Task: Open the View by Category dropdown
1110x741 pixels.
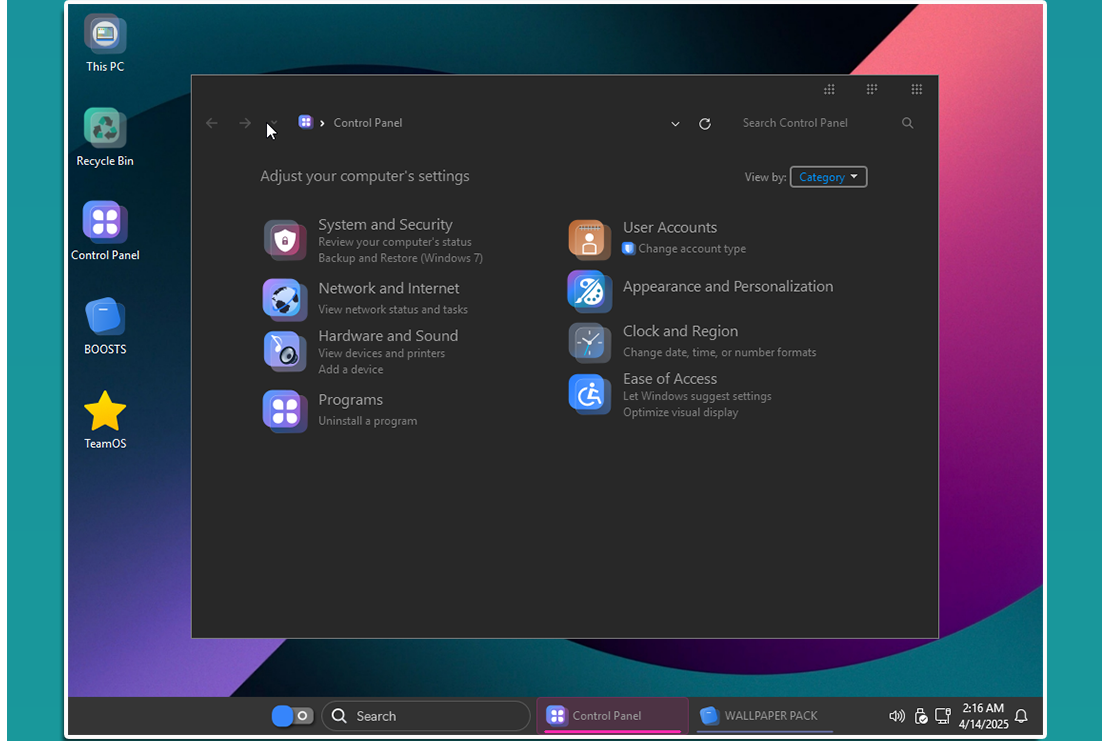Action: click(x=828, y=177)
